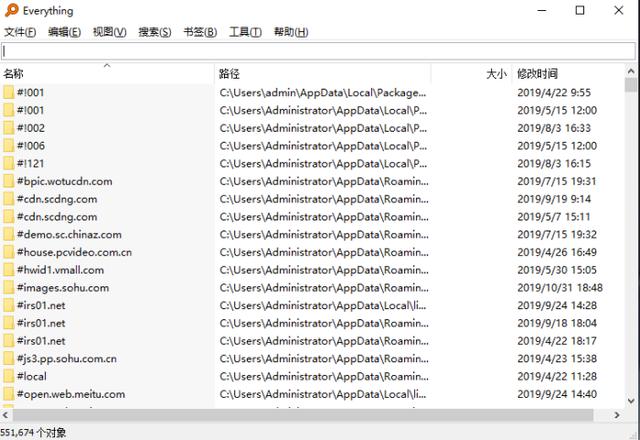Image resolution: width=640 pixels, height=440 pixels.
Task: Select the #local folder name
Action: [32, 376]
